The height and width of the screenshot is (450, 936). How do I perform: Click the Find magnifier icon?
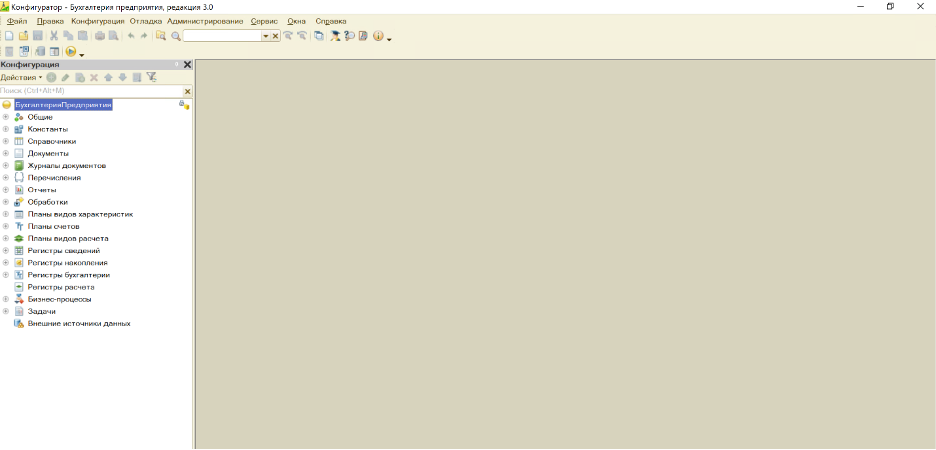click(x=176, y=36)
